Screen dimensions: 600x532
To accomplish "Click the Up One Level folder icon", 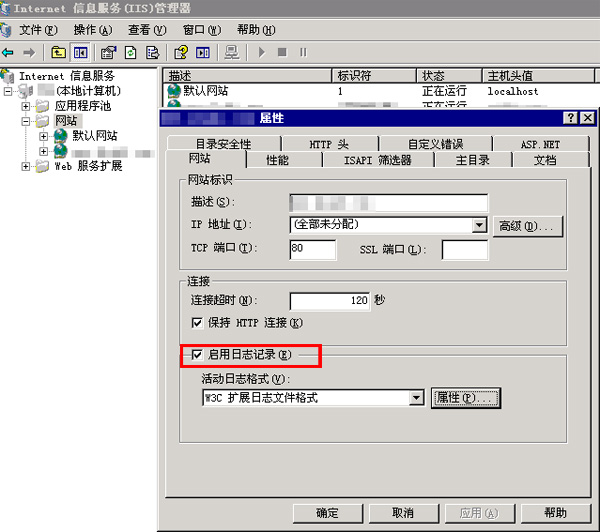I will [59, 52].
